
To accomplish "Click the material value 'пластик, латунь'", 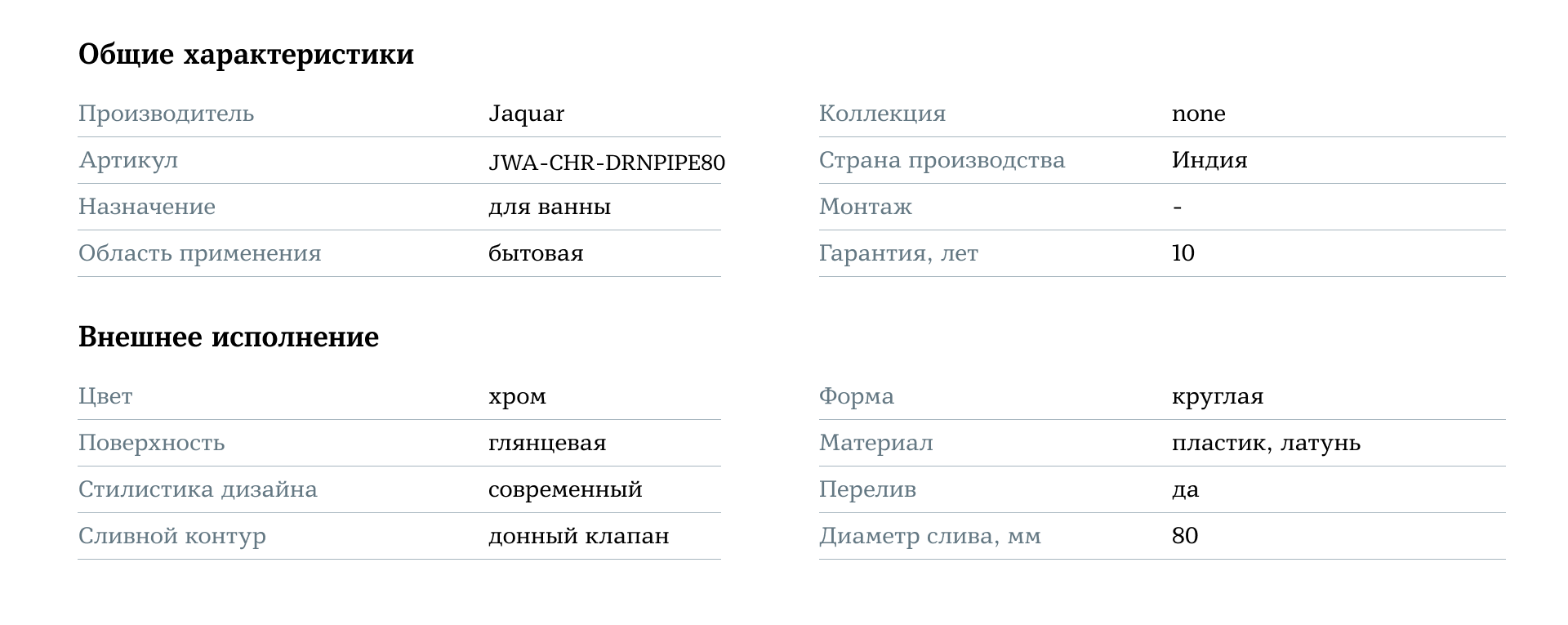I will pos(1266,443).
